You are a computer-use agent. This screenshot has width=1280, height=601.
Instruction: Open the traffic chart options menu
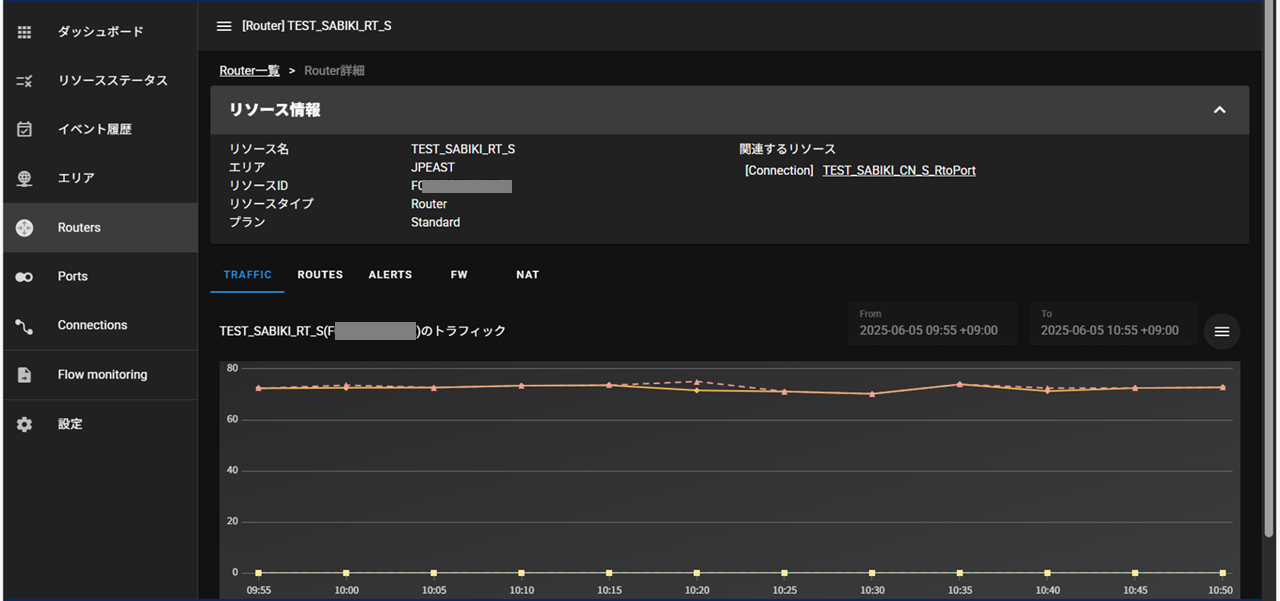pyautogui.click(x=1221, y=331)
